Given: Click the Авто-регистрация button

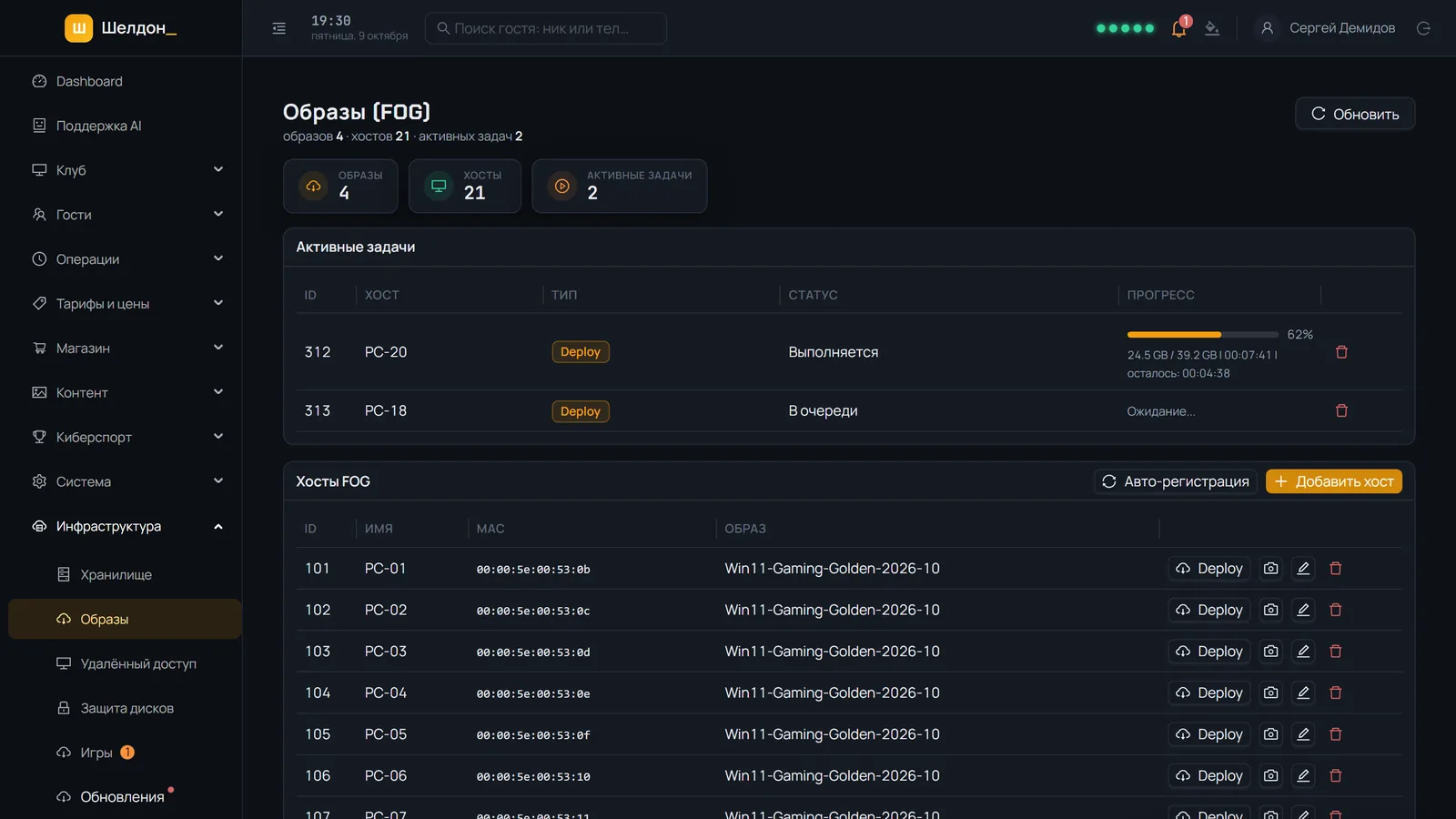Looking at the screenshot, I should click(x=1176, y=481).
